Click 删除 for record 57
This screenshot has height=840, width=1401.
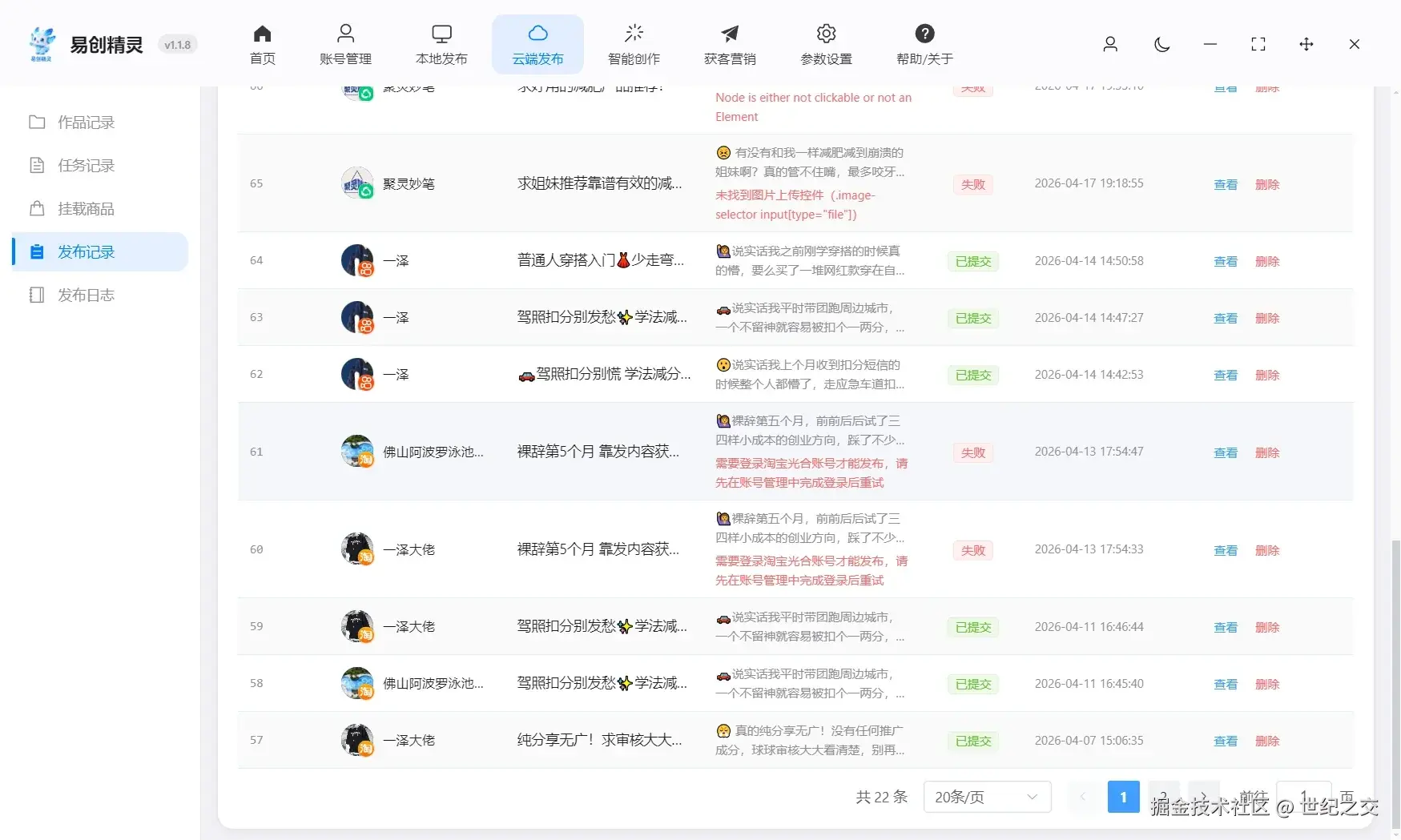[x=1267, y=741]
